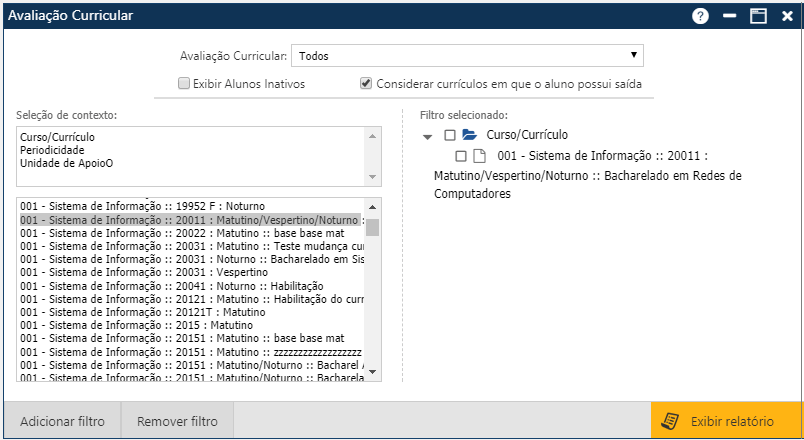The height and width of the screenshot is (440, 804).
Task: Open the Avaliação Curricular dropdown
Action: [x=466, y=56]
